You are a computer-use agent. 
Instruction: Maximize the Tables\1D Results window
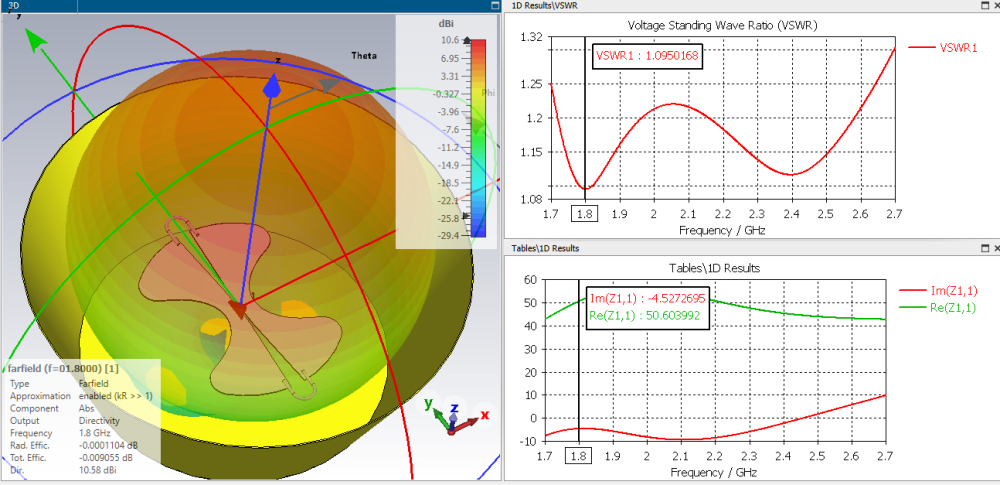click(985, 248)
